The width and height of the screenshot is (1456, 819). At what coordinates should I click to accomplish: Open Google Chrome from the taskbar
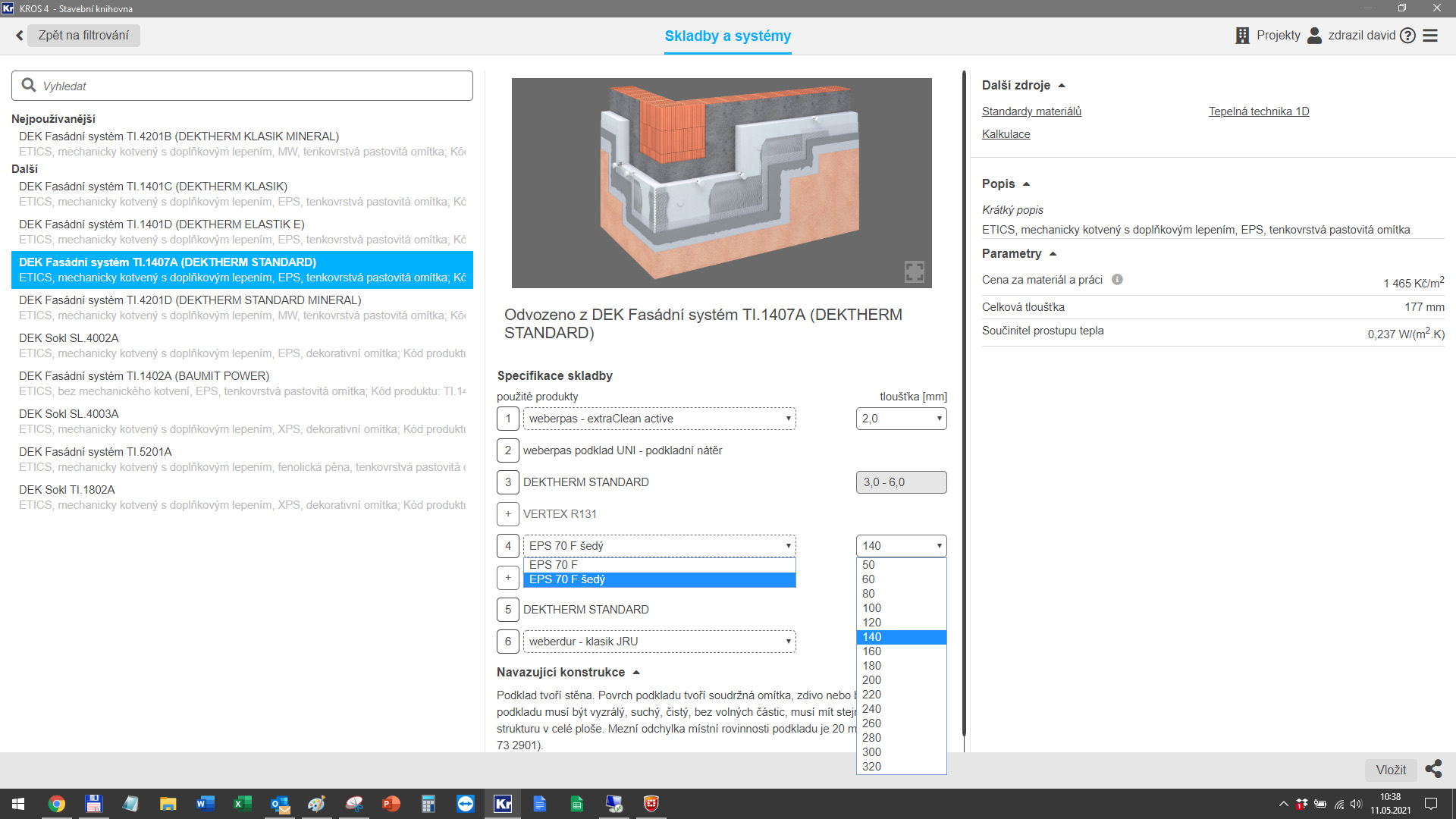[x=57, y=804]
